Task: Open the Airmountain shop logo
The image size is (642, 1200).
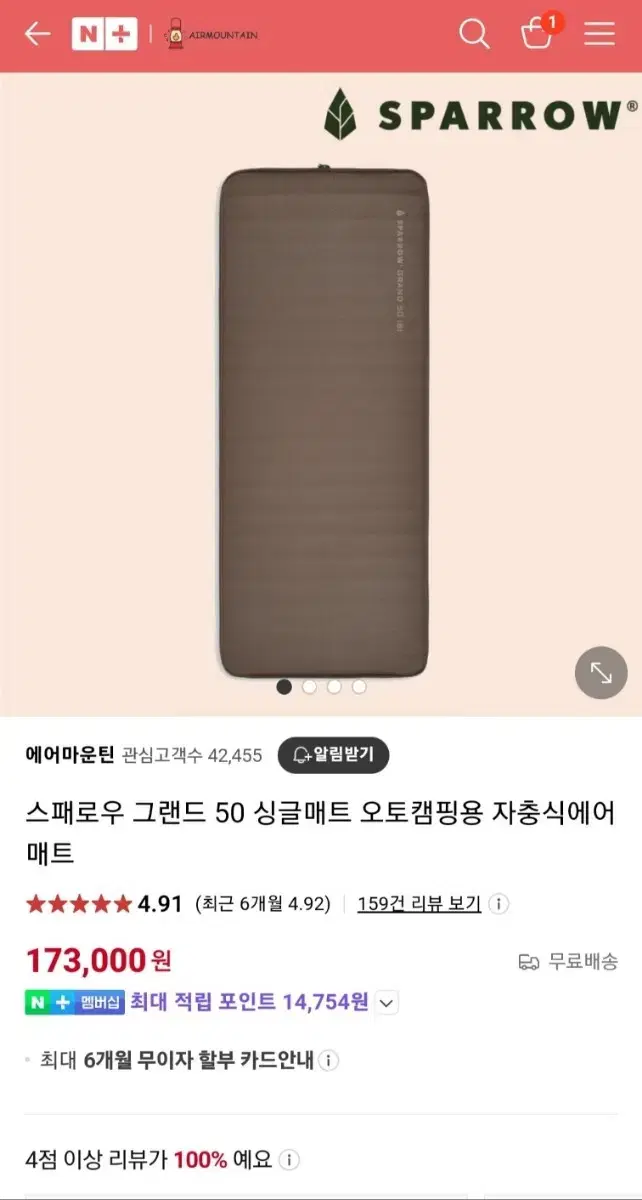Action: (211, 34)
